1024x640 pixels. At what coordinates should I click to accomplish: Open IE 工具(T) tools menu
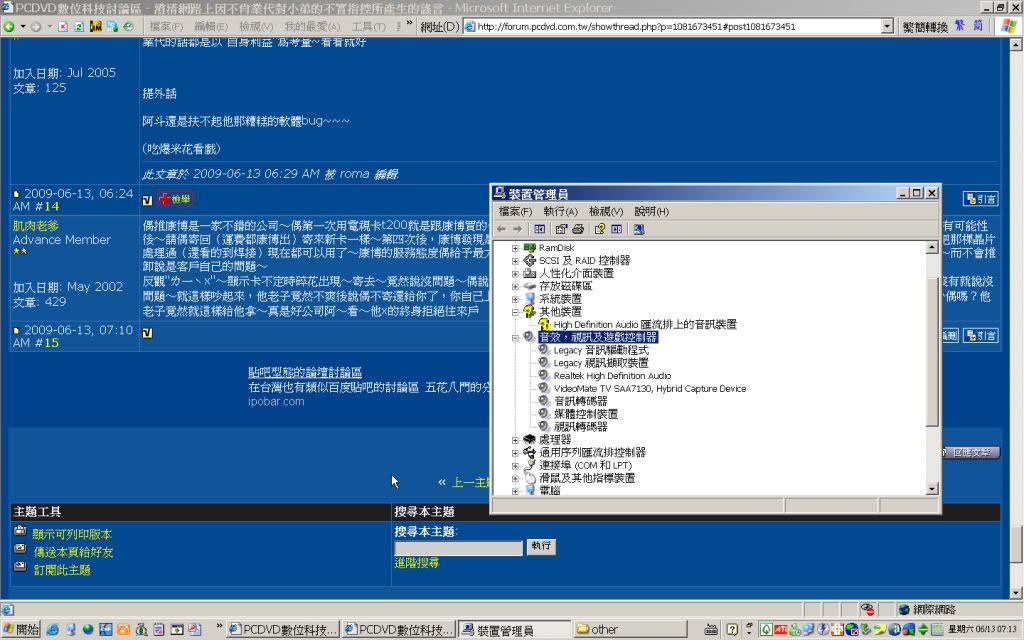click(x=369, y=27)
